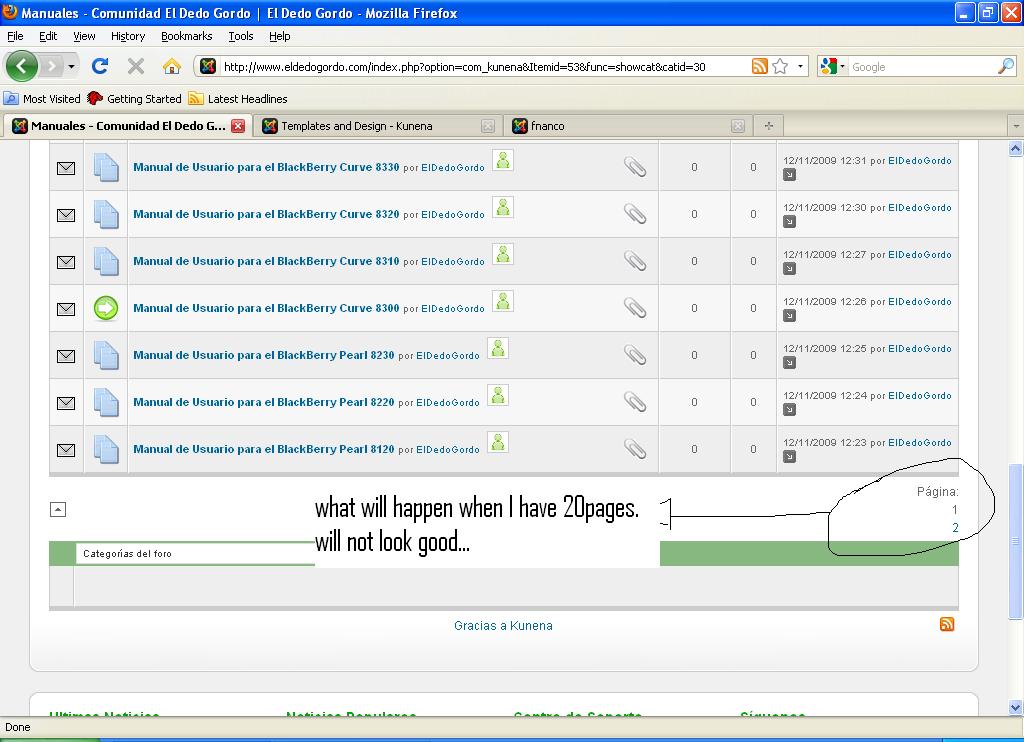Switch to Templates and Design - Kunena tab

356,126
